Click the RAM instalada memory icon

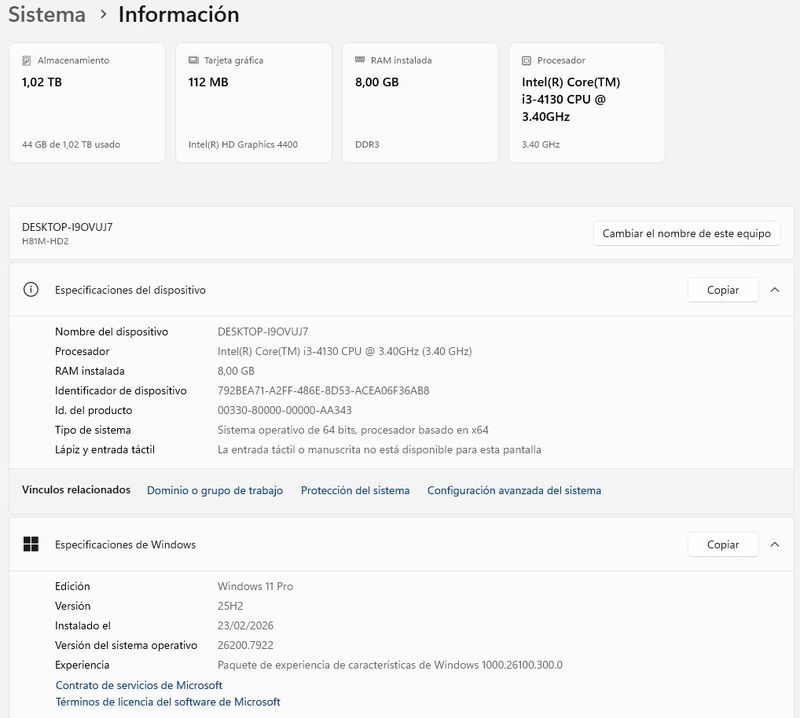pyautogui.click(x=360, y=60)
